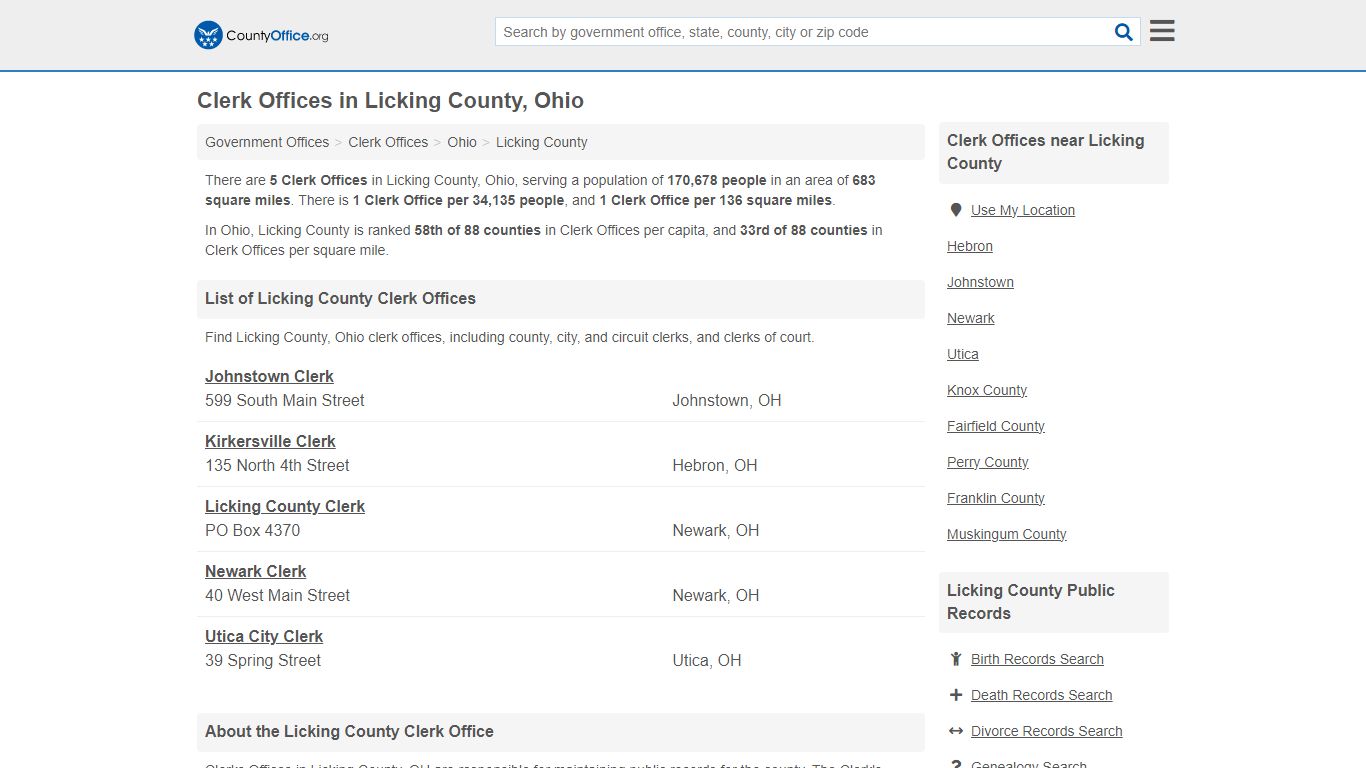
Task: Click address PO Box 4370
Action: [x=252, y=530]
